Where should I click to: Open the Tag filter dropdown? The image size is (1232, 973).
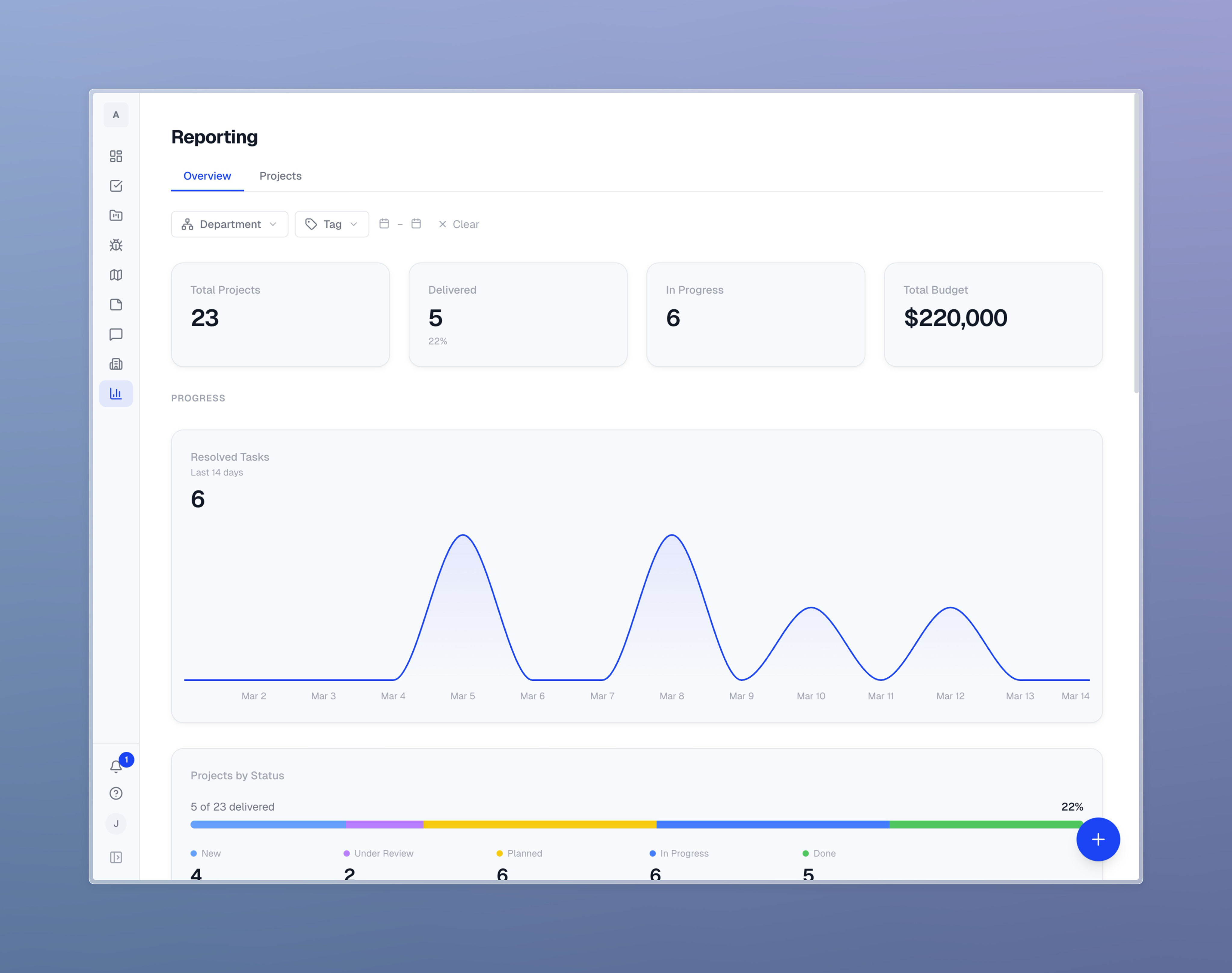click(x=331, y=224)
